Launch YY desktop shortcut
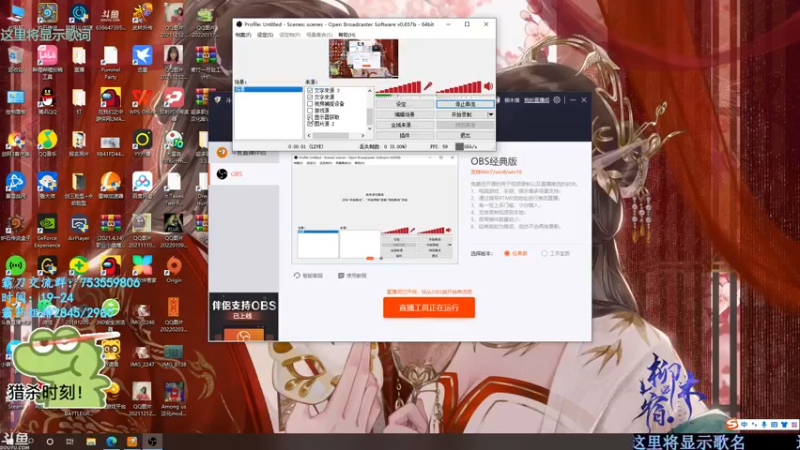 pyautogui.click(x=142, y=142)
